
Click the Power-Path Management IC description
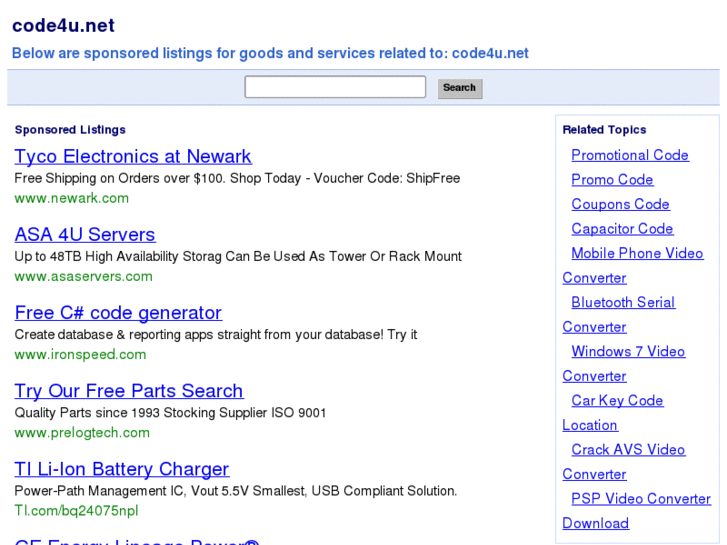click(x=236, y=491)
